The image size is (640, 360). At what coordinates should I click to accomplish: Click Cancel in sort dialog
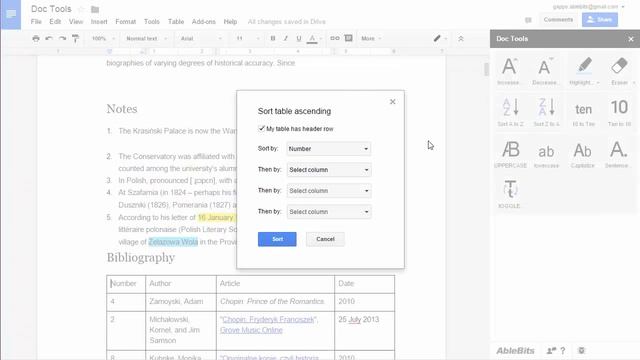325,239
